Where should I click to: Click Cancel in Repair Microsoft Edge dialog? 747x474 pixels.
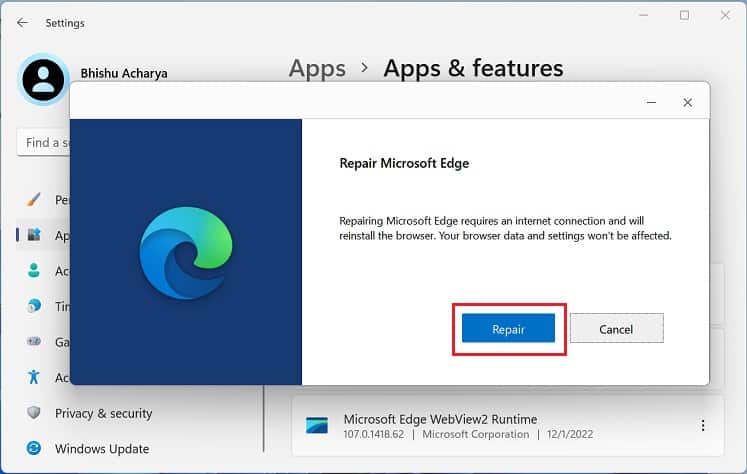[x=616, y=328]
